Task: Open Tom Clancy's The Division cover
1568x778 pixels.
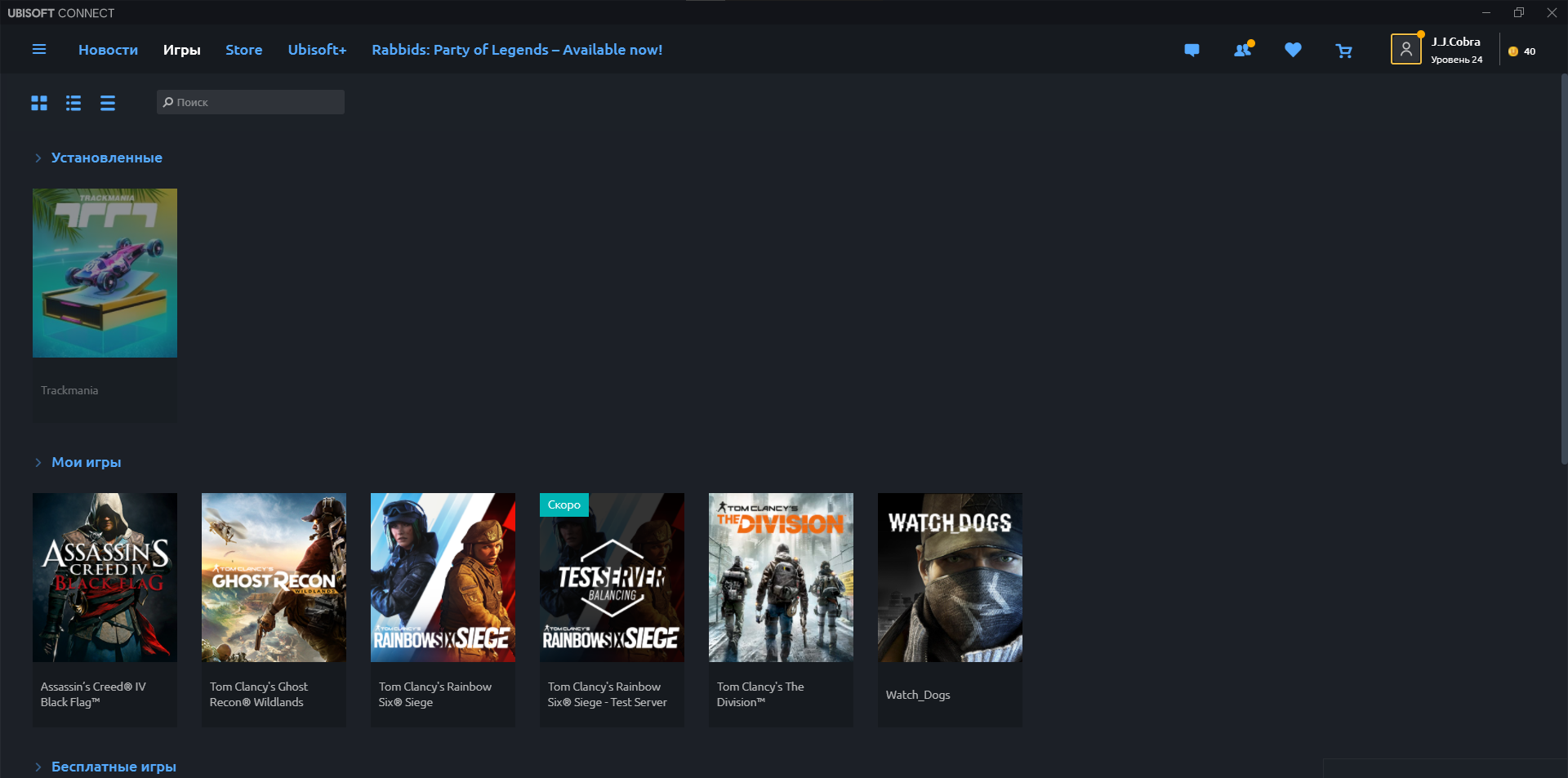Action: click(x=781, y=577)
